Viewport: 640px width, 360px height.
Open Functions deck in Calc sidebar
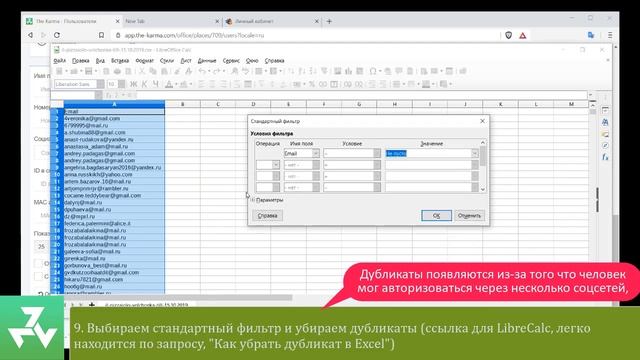tap(605, 157)
